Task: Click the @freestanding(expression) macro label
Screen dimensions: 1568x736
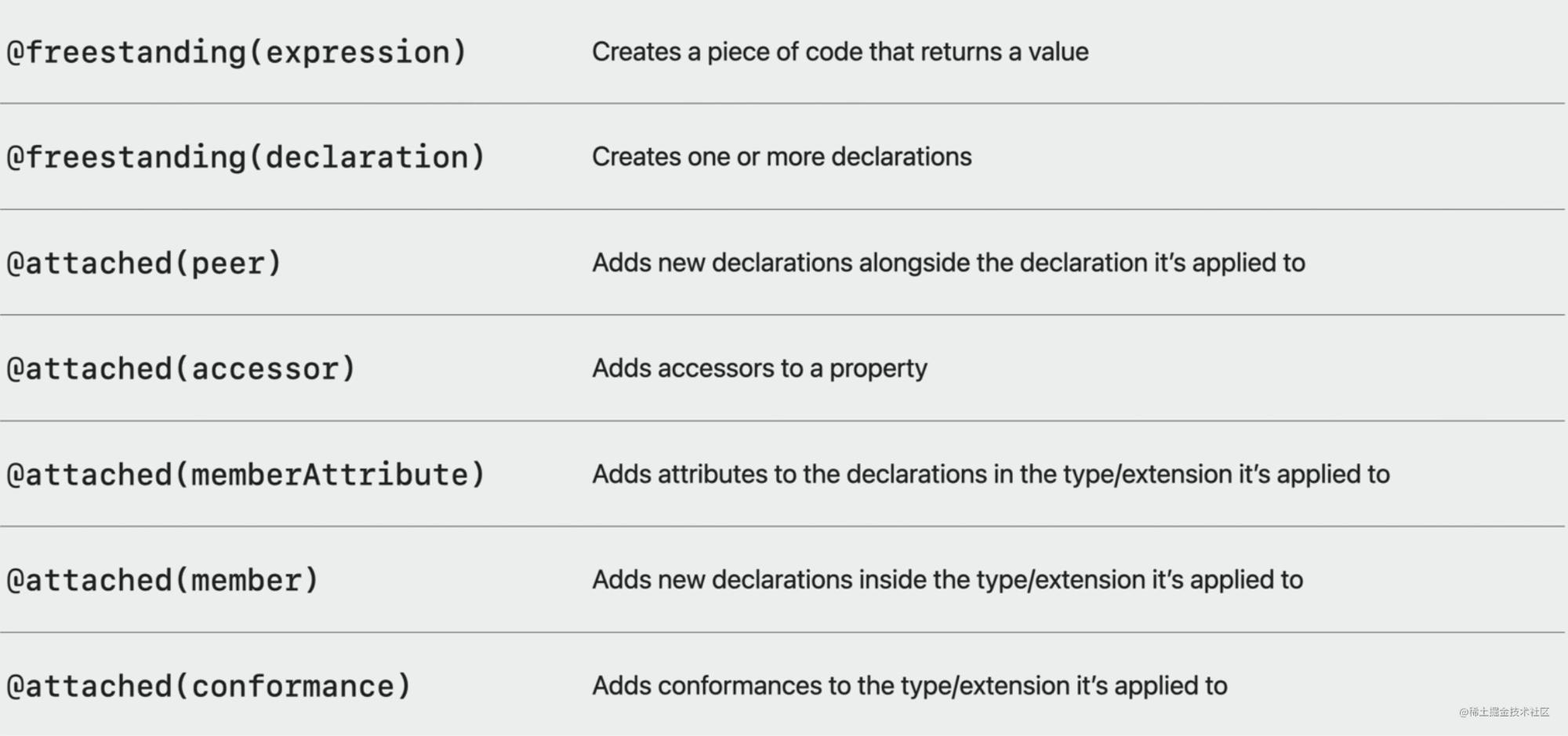Action: 236,53
